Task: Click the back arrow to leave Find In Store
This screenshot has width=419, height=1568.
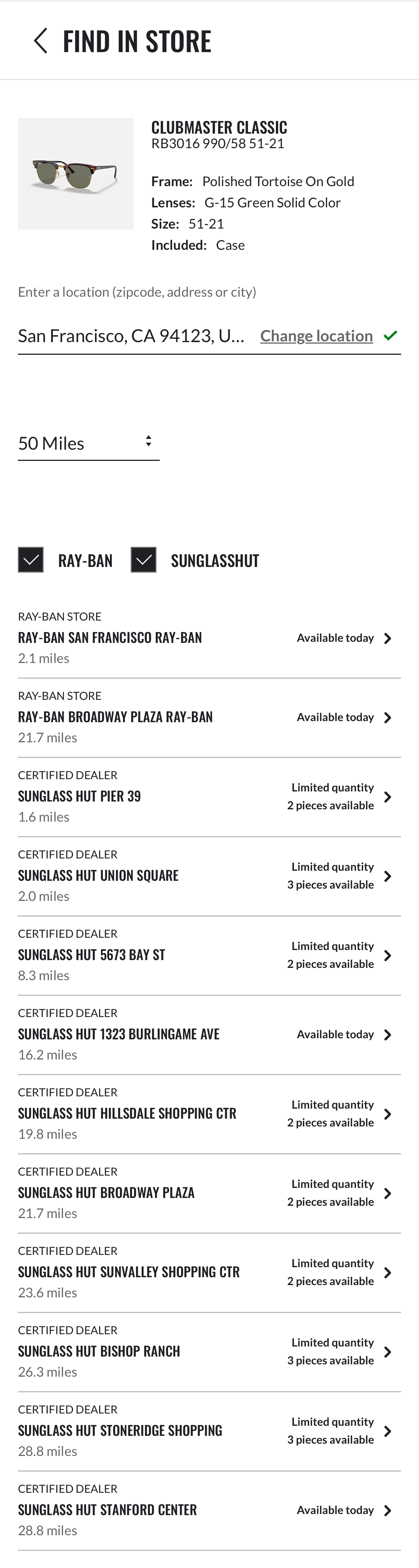Action: [x=40, y=40]
